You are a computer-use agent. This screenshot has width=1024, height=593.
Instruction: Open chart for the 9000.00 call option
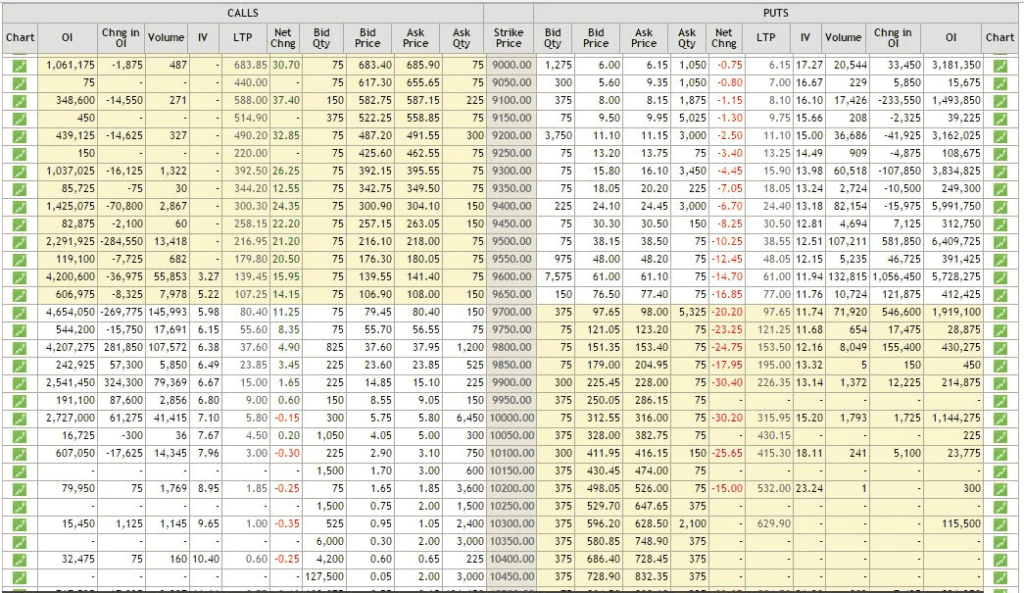(x=20, y=66)
